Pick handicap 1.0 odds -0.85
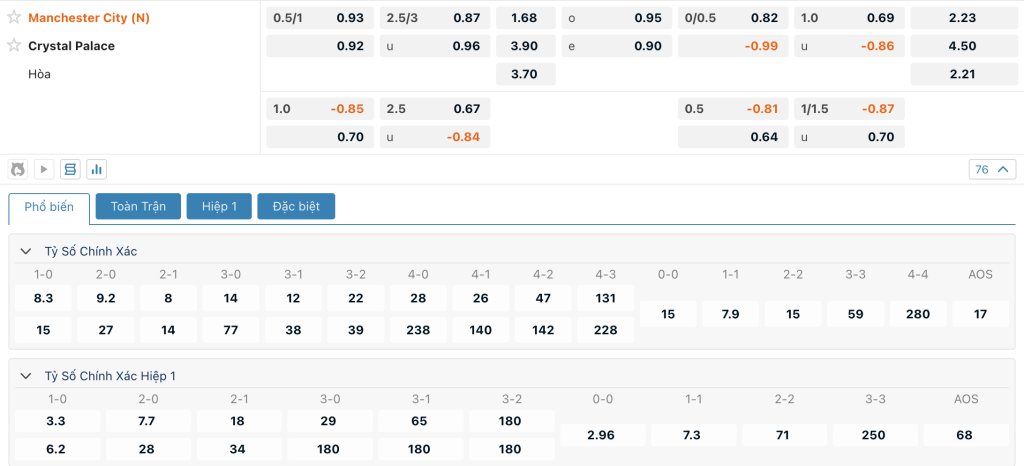 tap(320, 109)
